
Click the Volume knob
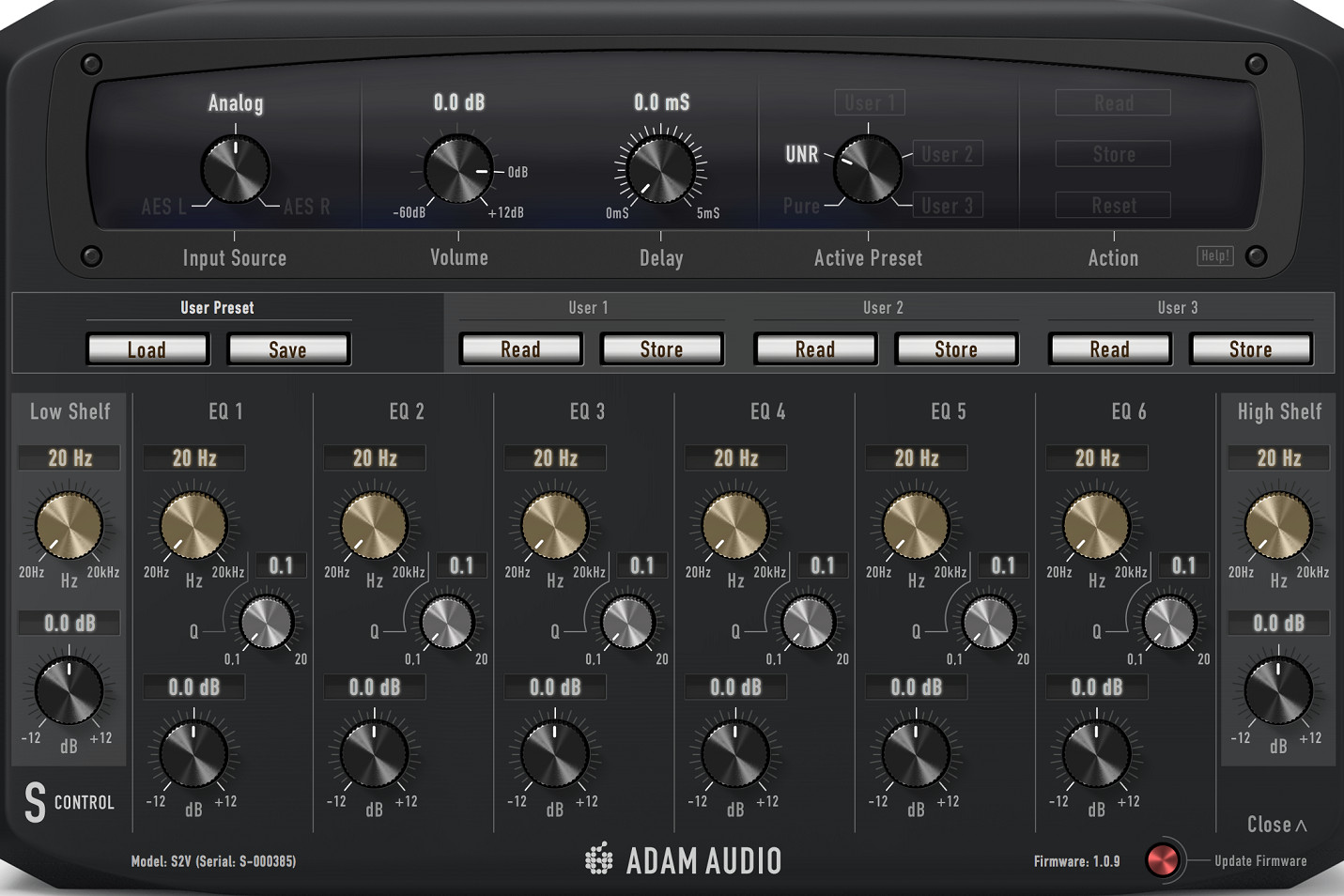[x=457, y=171]
